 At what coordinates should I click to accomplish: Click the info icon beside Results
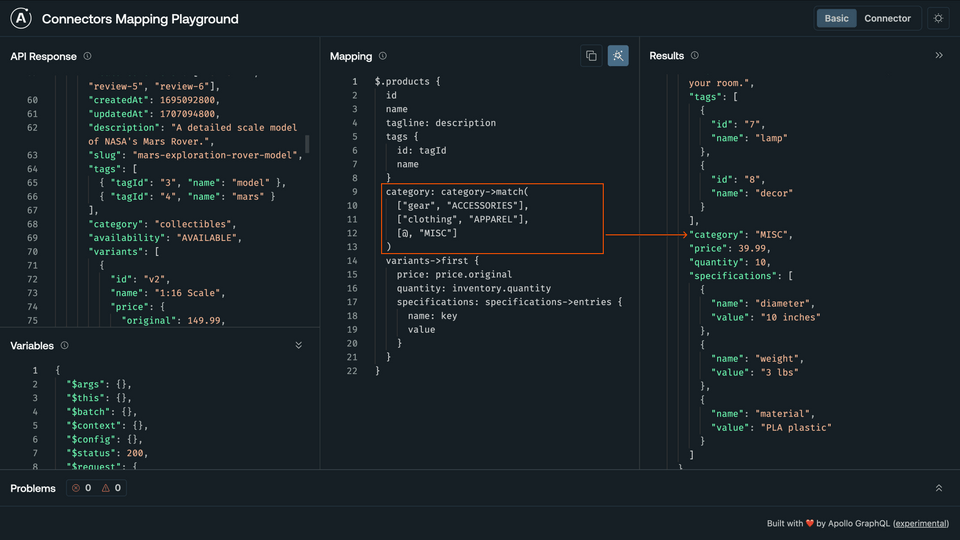[695, 56]
